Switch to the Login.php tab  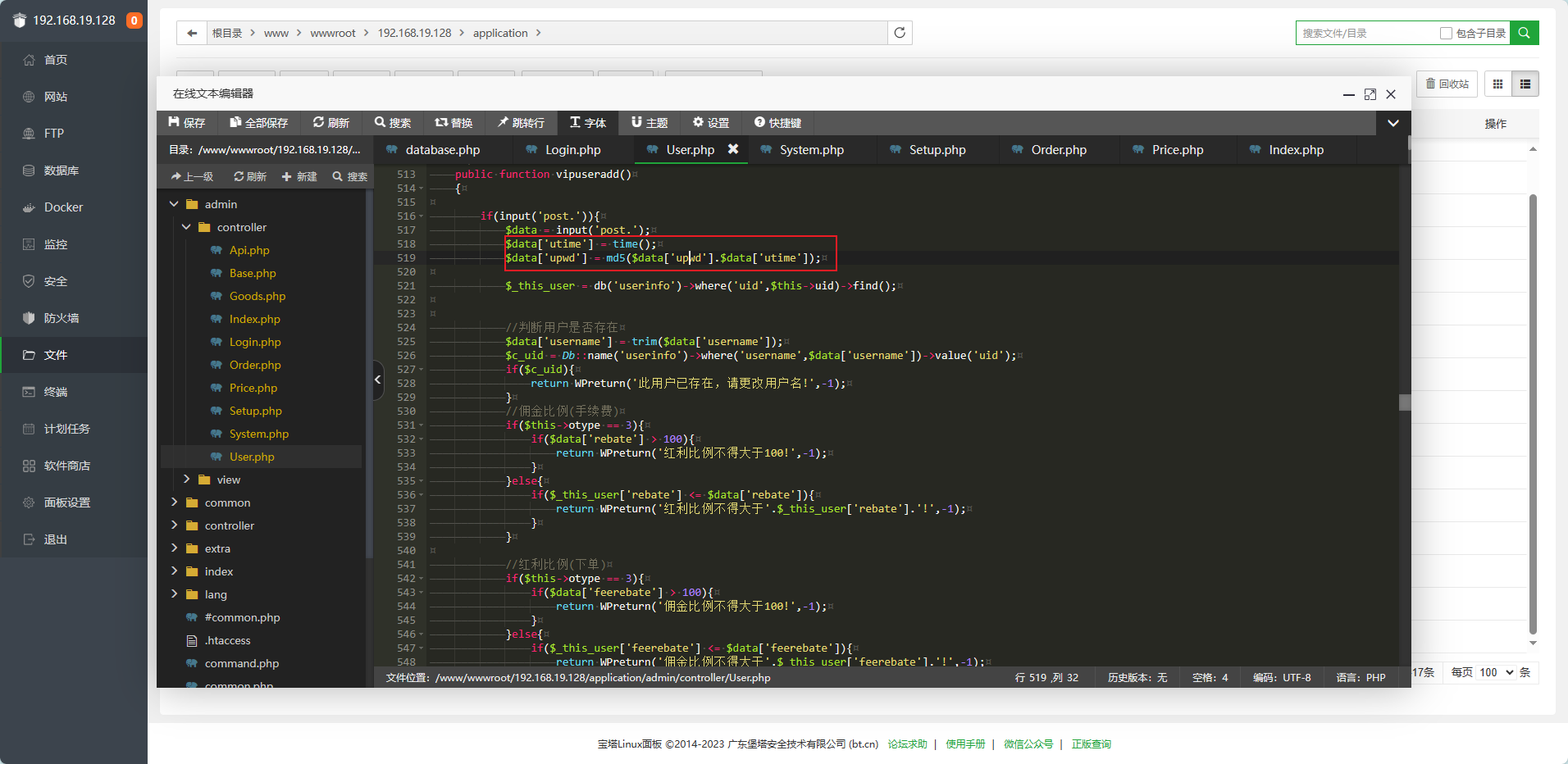tap(572, 150)
